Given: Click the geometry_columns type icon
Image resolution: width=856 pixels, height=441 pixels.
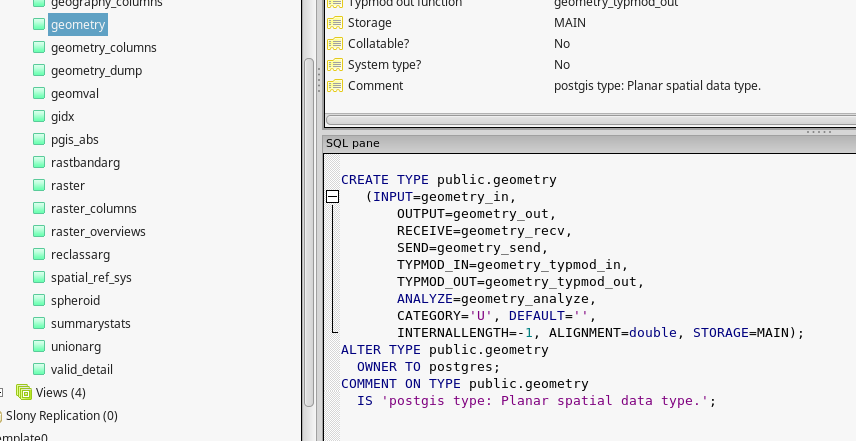Looking at the screenshot, I should coord(39,48).
